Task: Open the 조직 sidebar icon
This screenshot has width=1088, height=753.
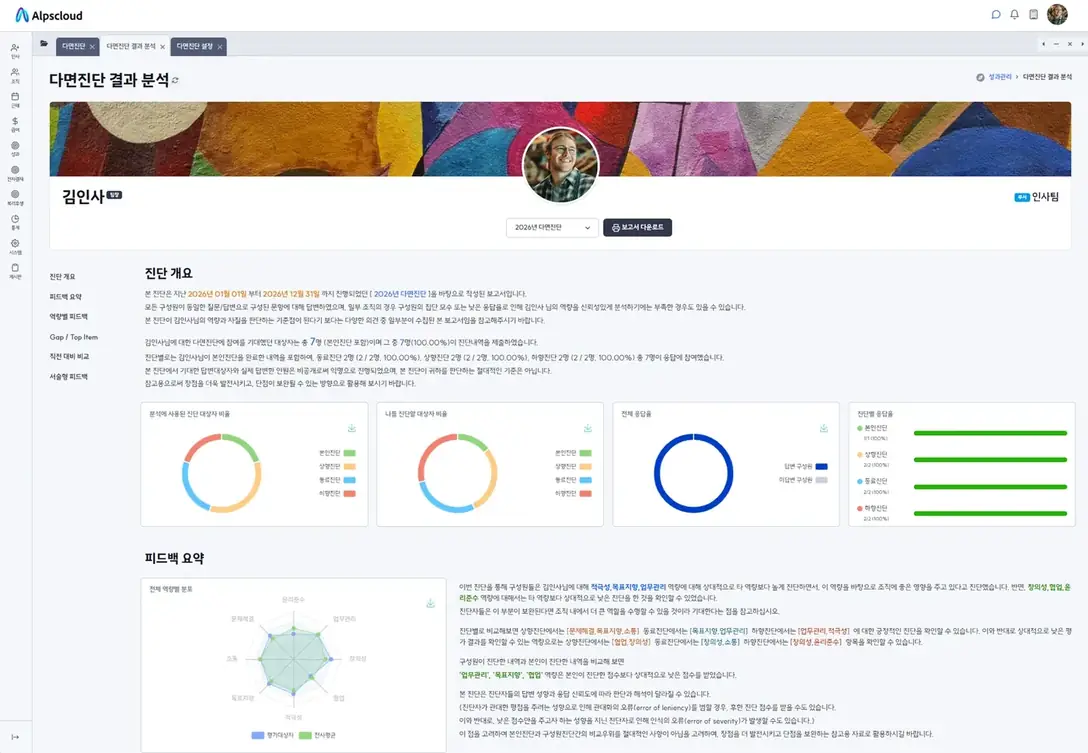Action: point(15,76)
